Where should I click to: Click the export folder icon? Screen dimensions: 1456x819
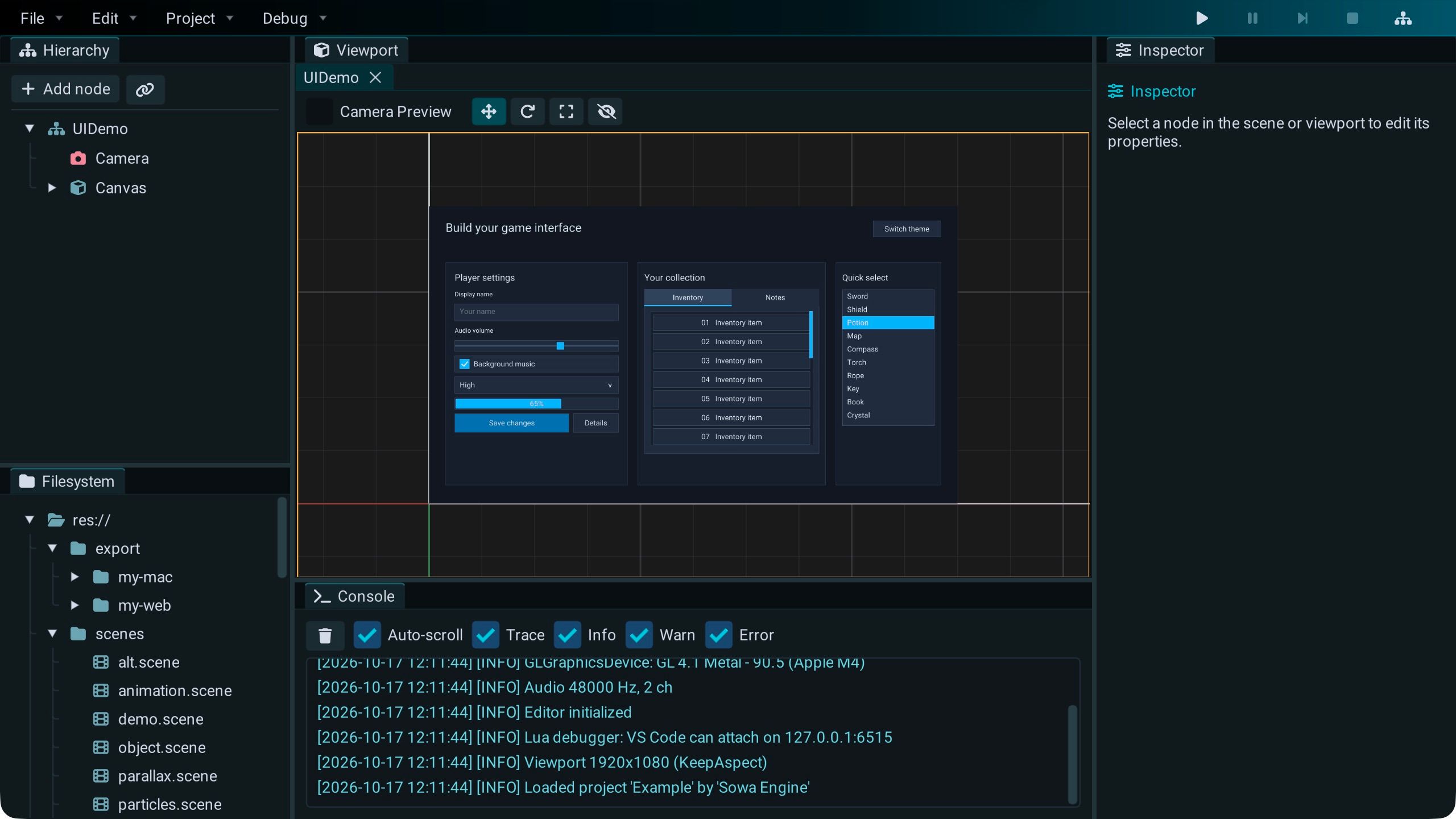78,548
